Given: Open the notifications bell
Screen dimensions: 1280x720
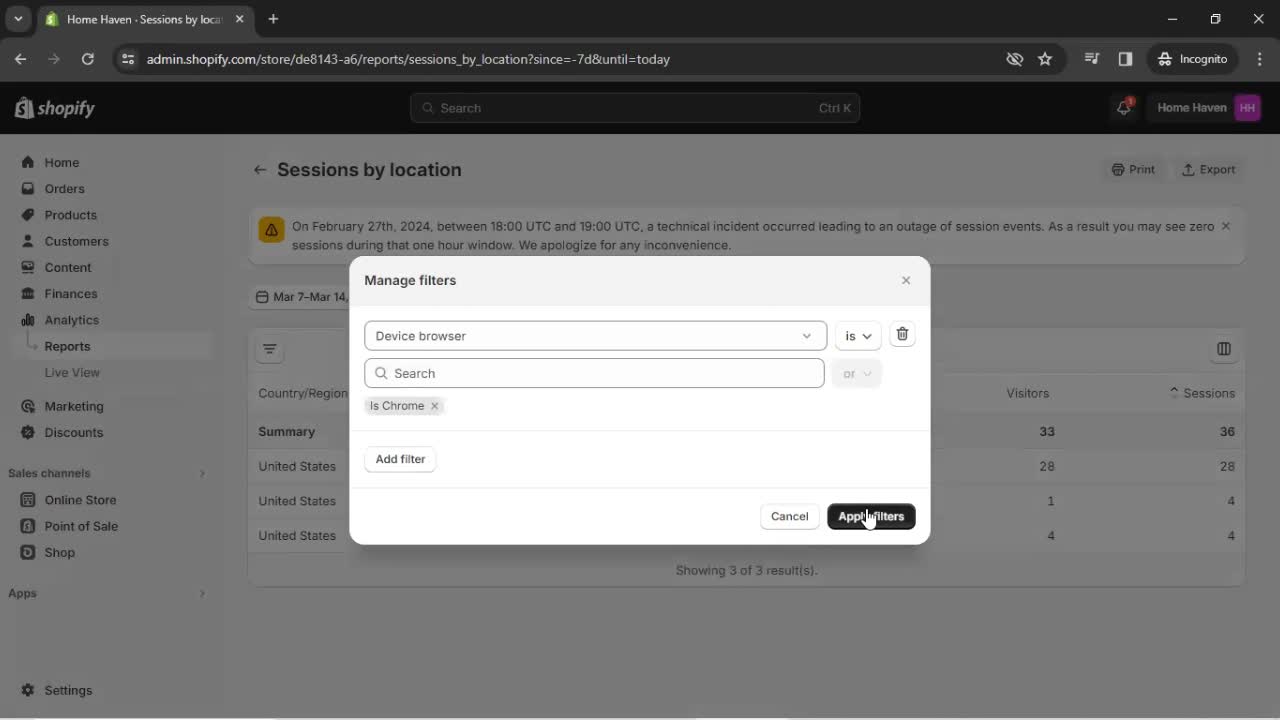Looking at the screenshot, I should pos(1124,108).
